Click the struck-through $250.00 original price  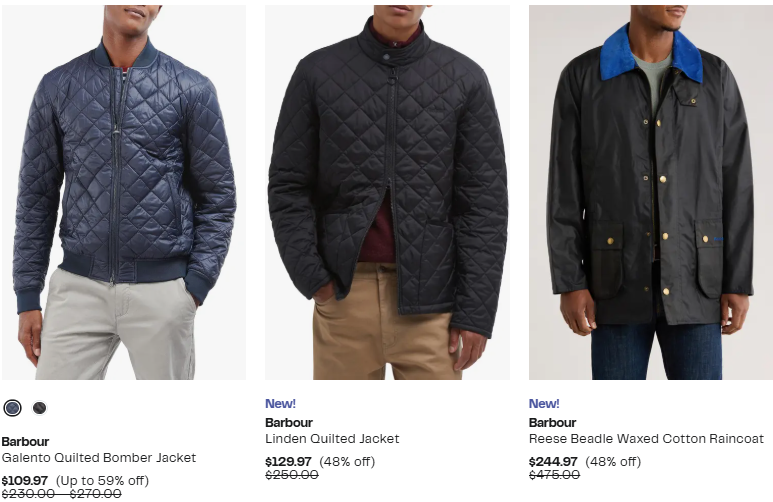(292, 475)
